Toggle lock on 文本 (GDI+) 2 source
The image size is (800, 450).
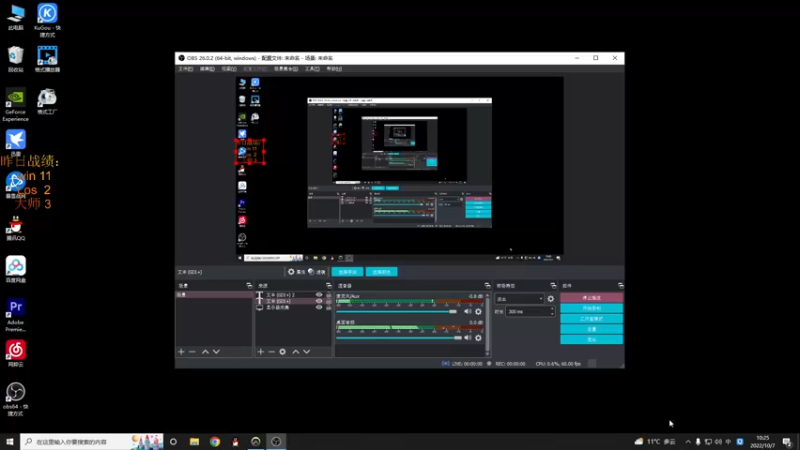(329, 295)
